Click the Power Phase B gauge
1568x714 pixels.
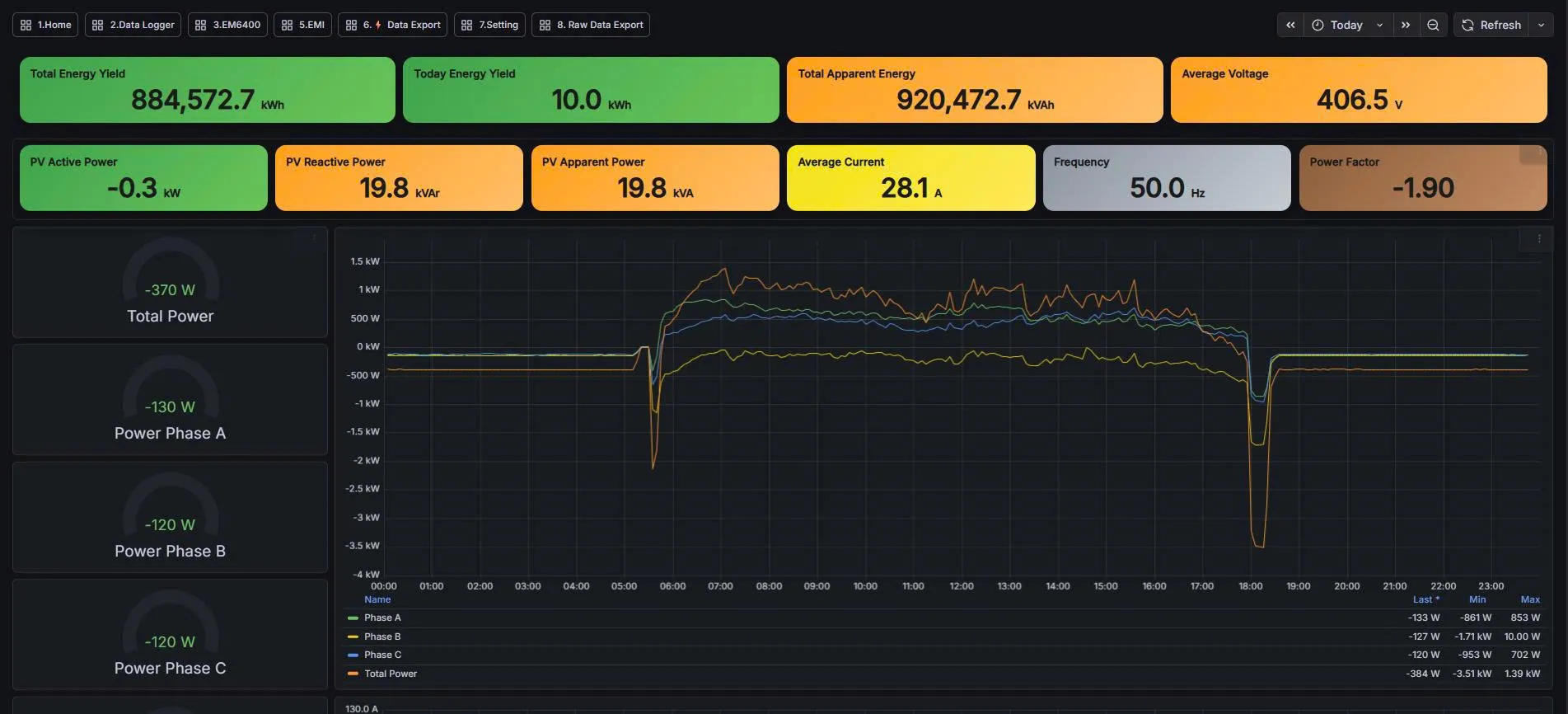click(x=170, y=517)
